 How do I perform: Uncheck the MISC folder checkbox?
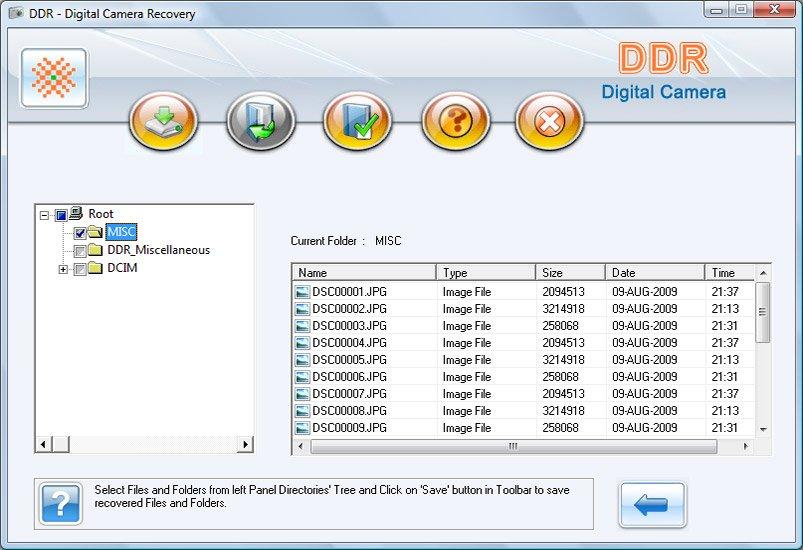coord(80,233)
